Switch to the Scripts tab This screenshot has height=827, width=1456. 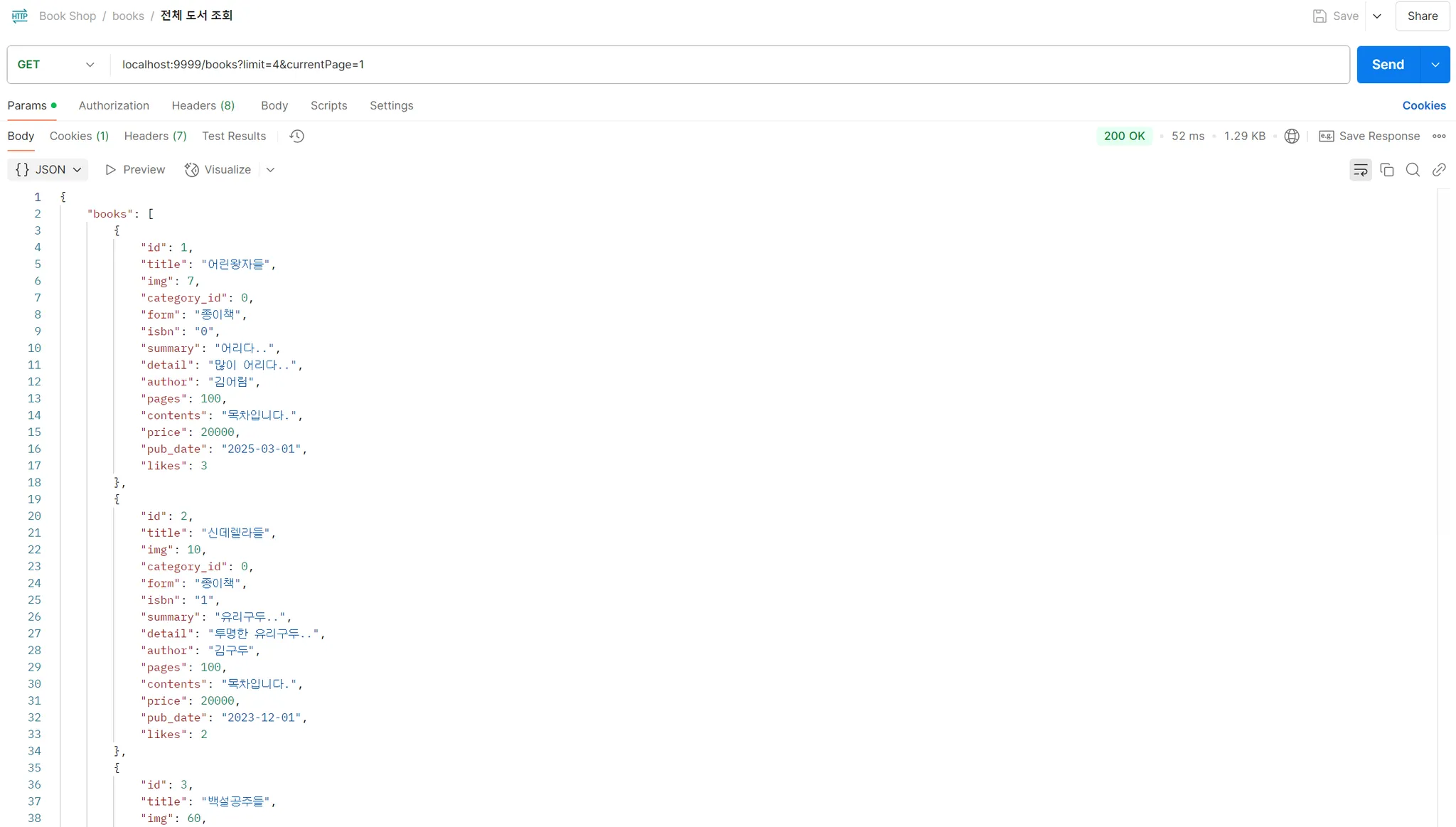(328, 105)
